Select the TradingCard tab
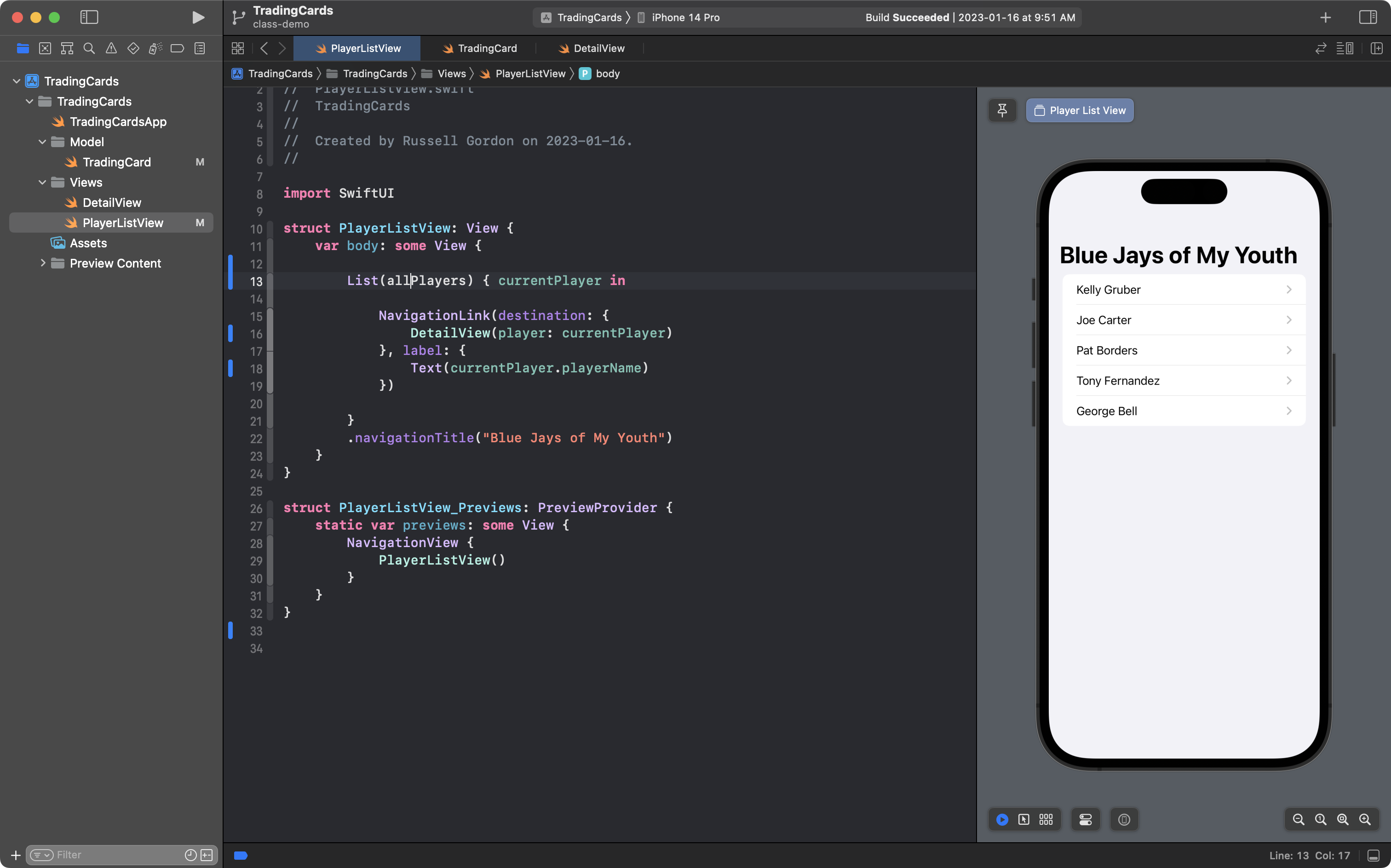 (x=487, y=47)
